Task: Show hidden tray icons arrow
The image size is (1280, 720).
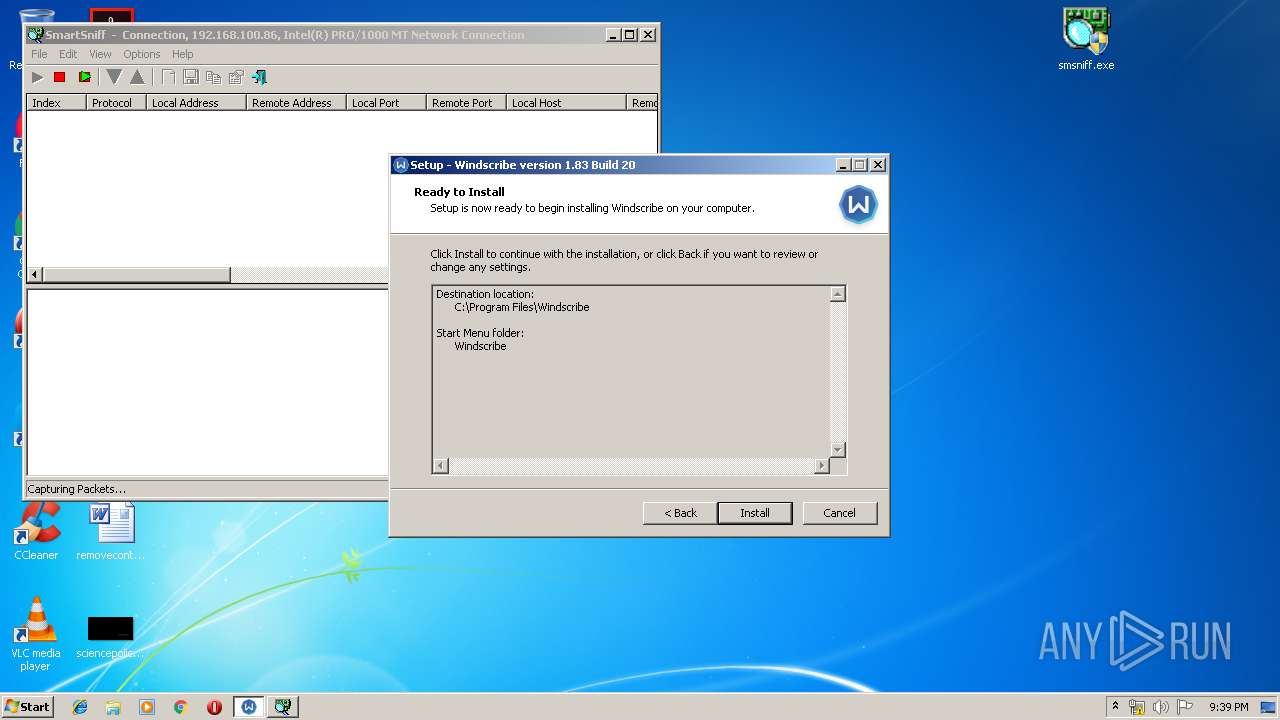Action: (x=1115, y=706)
